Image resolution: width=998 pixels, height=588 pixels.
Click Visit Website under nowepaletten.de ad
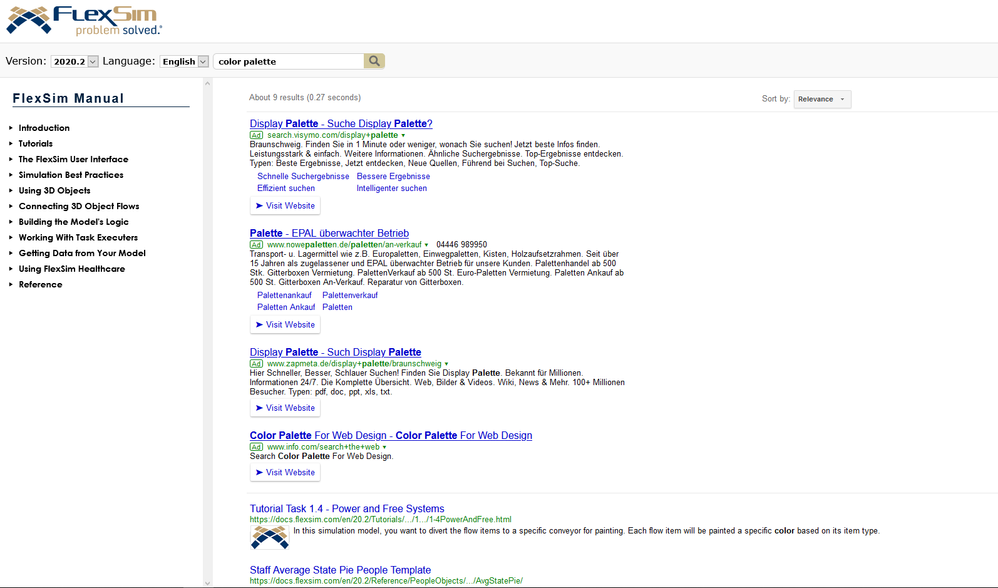[x=285, y=325]
